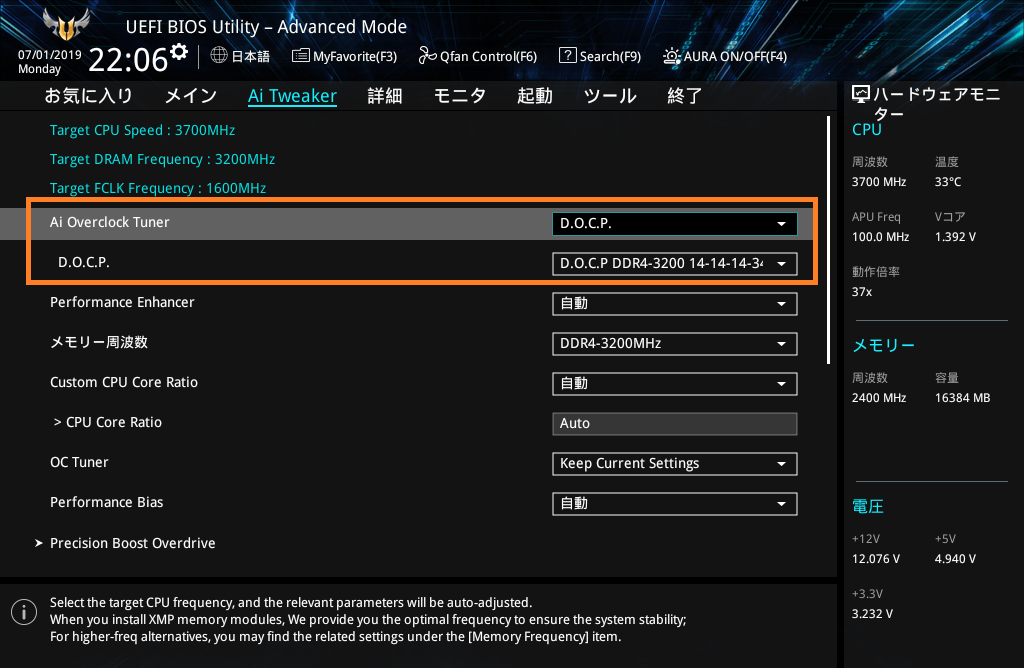Click the 日本語 language label
This screenshot has height=668, width=1024.
click(x=251, y=56)
